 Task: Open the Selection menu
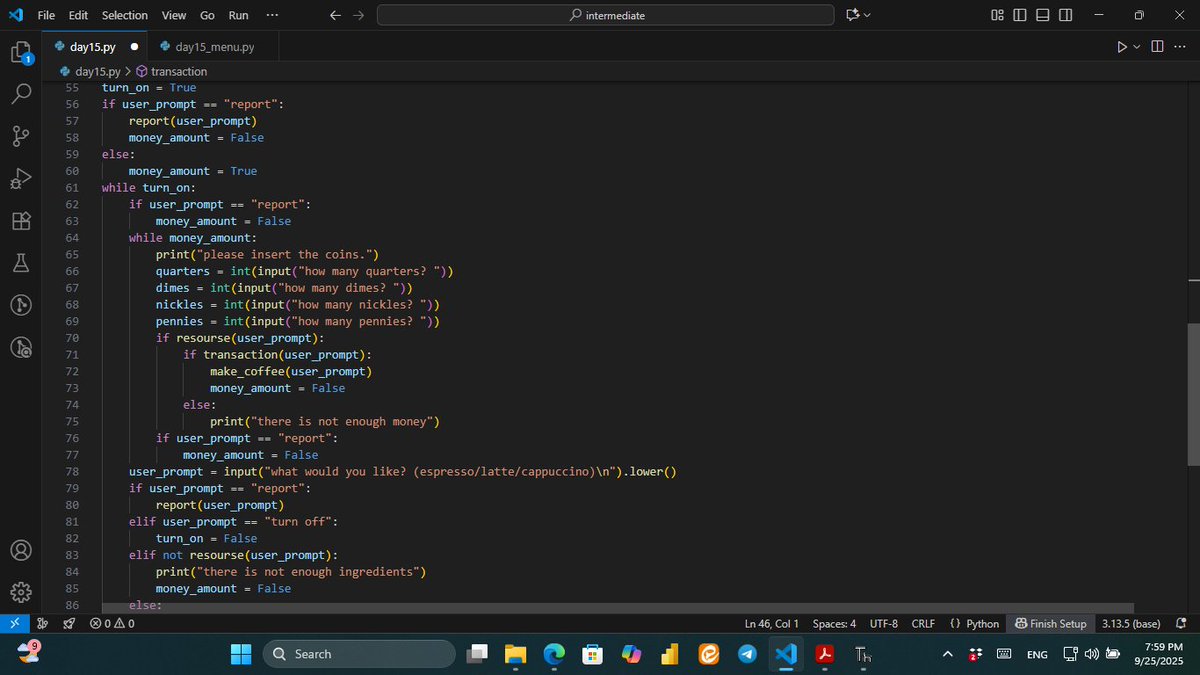click(125, 15)
